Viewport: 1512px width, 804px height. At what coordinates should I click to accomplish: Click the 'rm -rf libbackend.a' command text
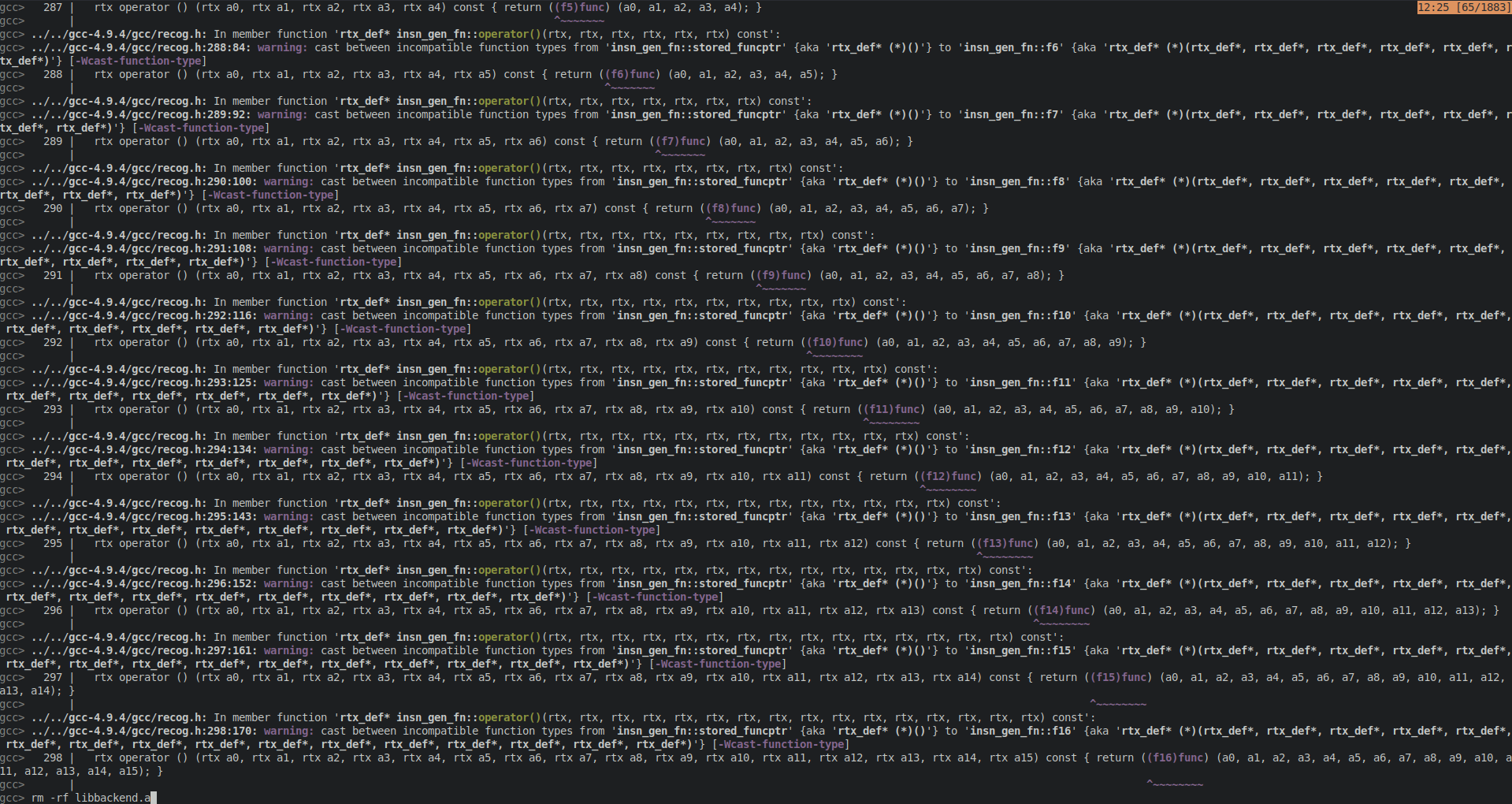point(91,798)
